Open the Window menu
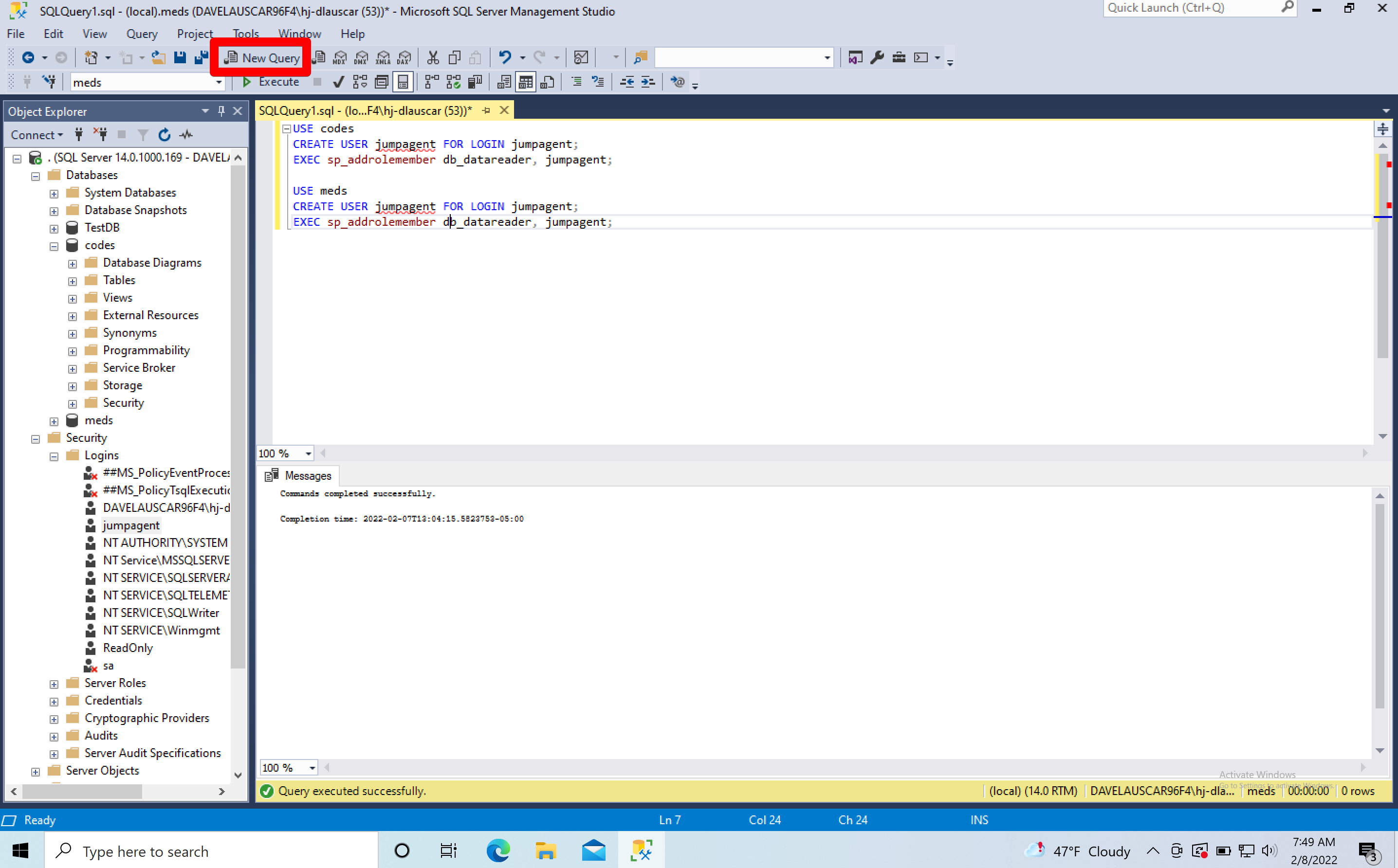 point(299,34)
